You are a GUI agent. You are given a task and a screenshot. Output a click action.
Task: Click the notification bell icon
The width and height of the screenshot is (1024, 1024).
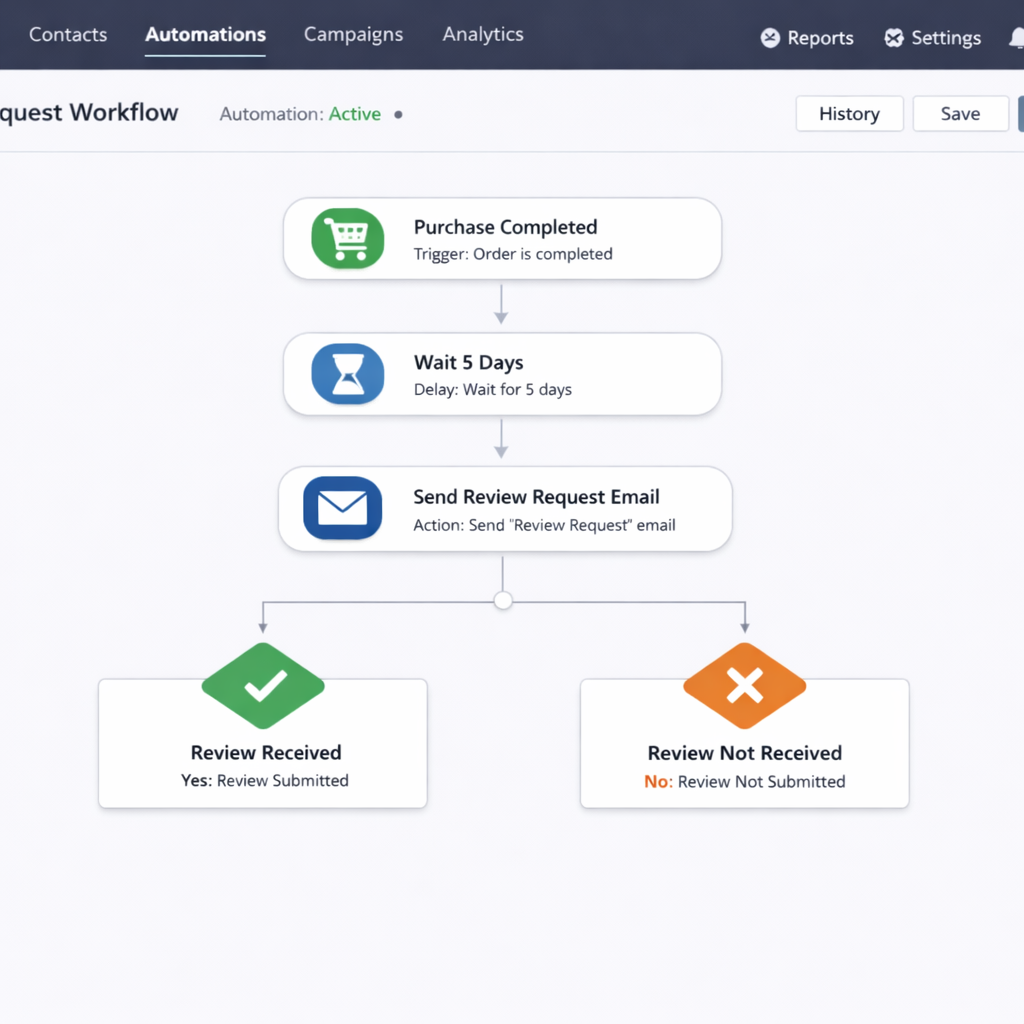click(1016, 38)
